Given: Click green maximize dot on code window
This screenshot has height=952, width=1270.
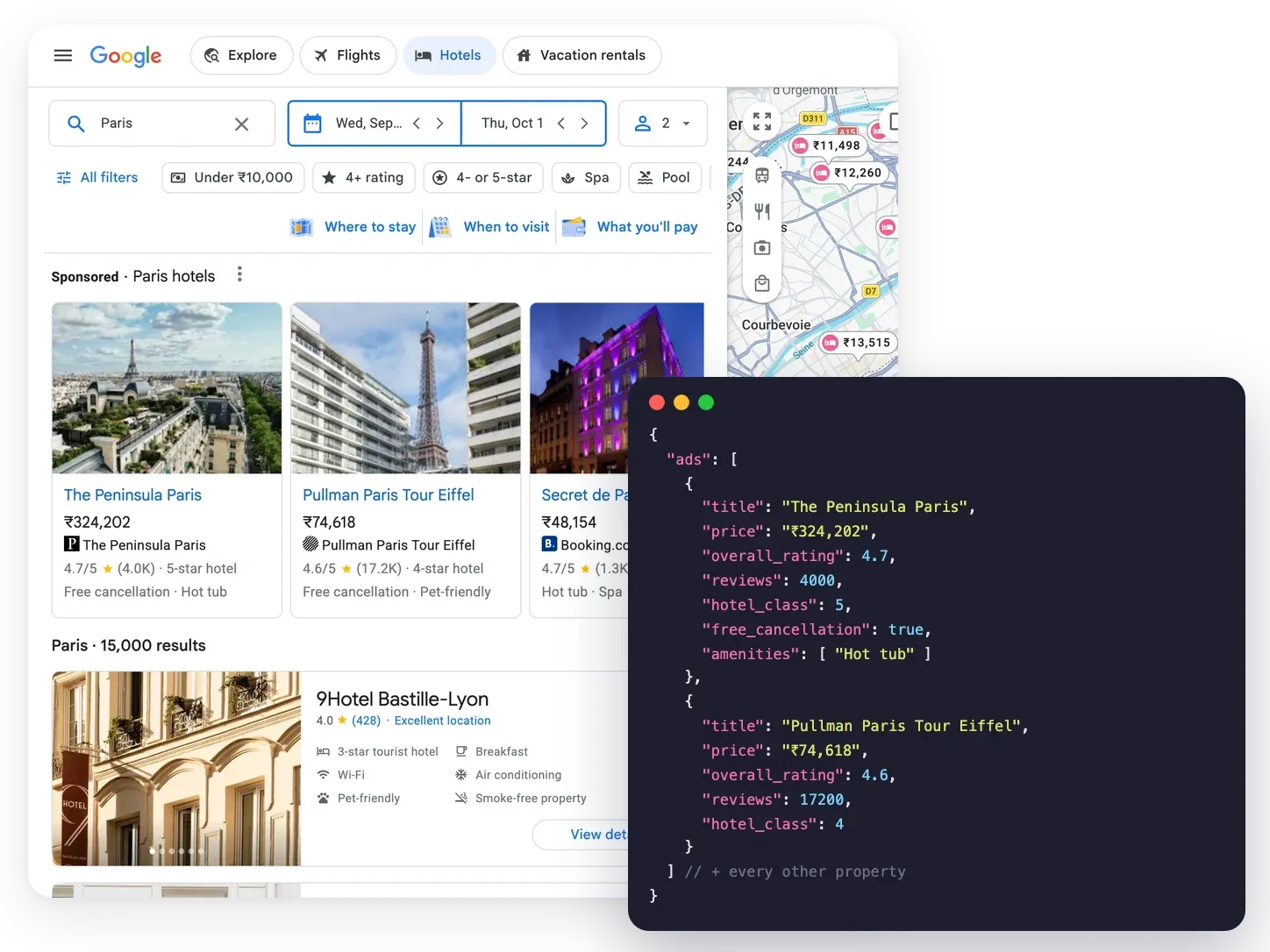Looking at the screenshot, I should tap(706, 402).
